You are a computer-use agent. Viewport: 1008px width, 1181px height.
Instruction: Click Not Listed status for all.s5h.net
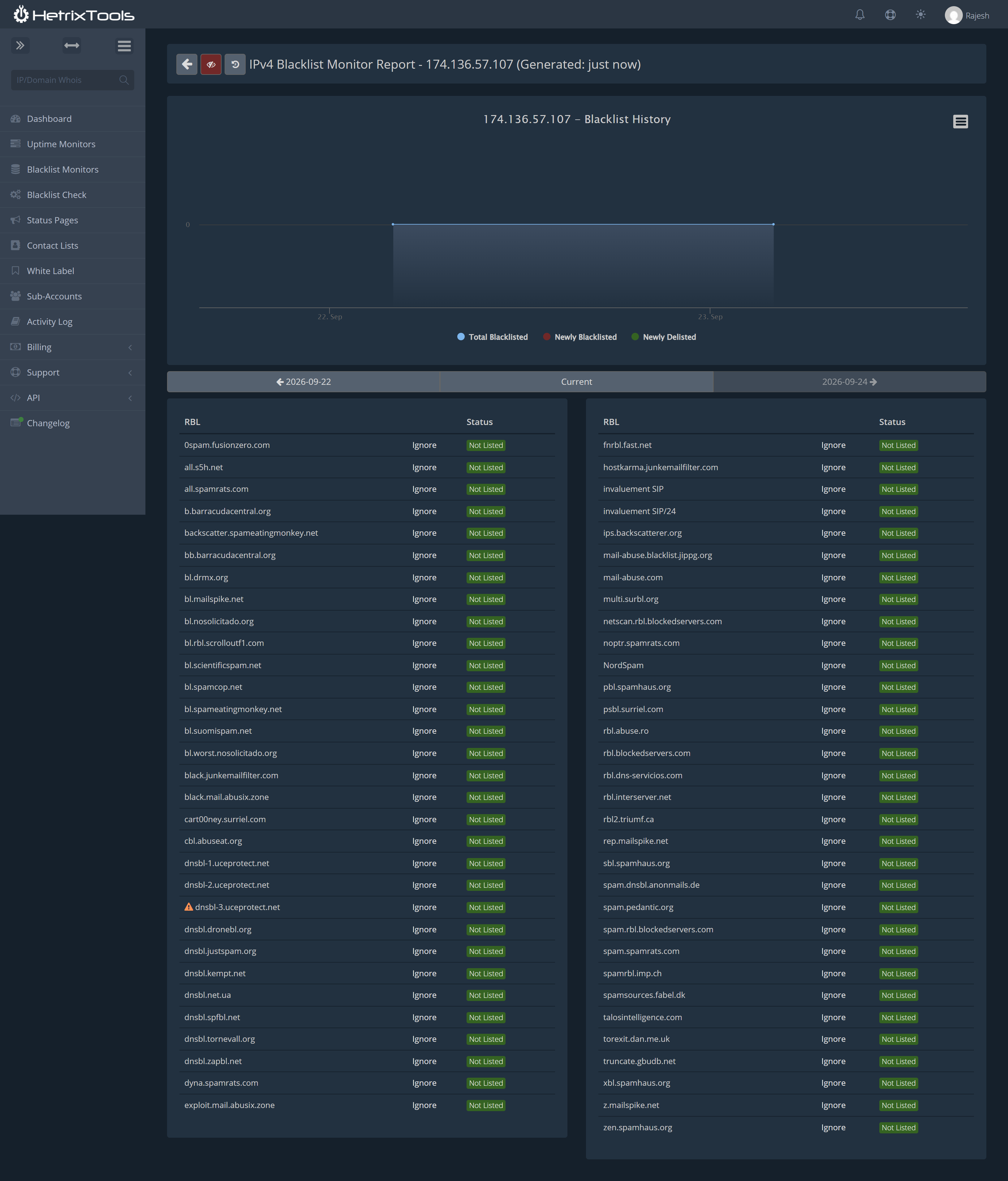[486, 467]
